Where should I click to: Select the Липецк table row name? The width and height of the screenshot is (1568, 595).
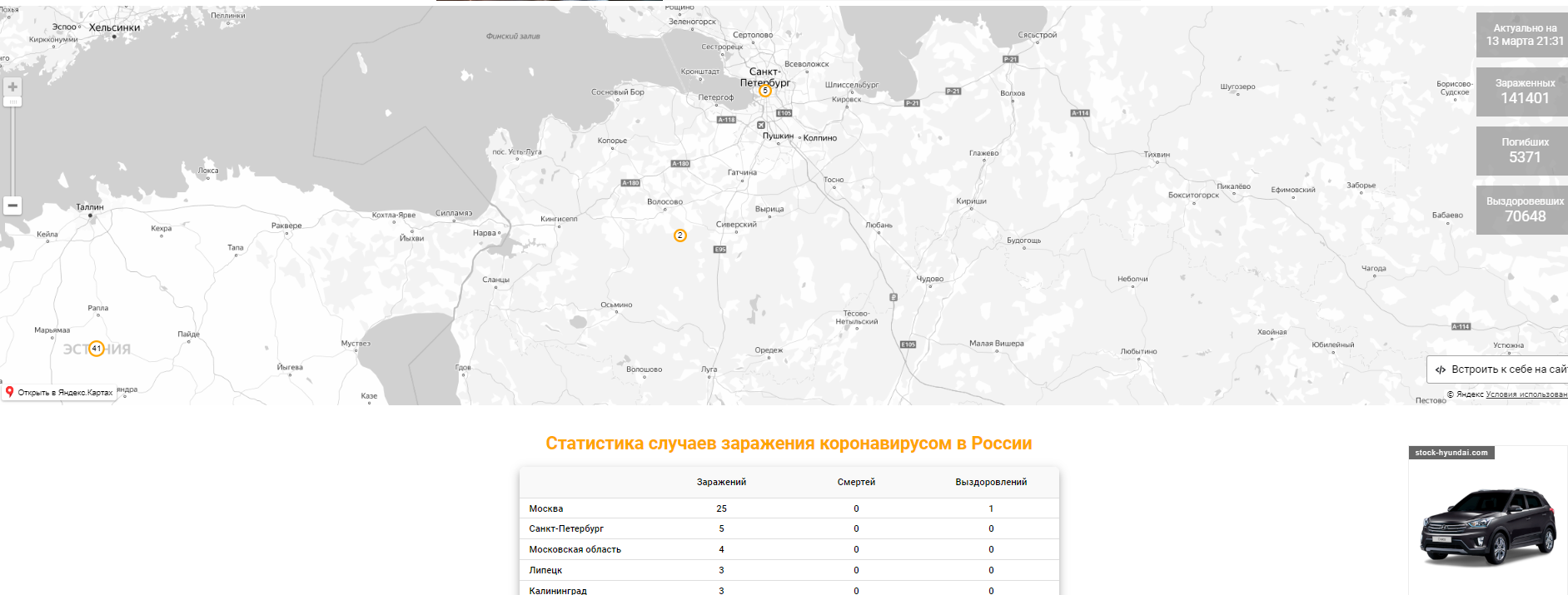(x=545, y=570)
